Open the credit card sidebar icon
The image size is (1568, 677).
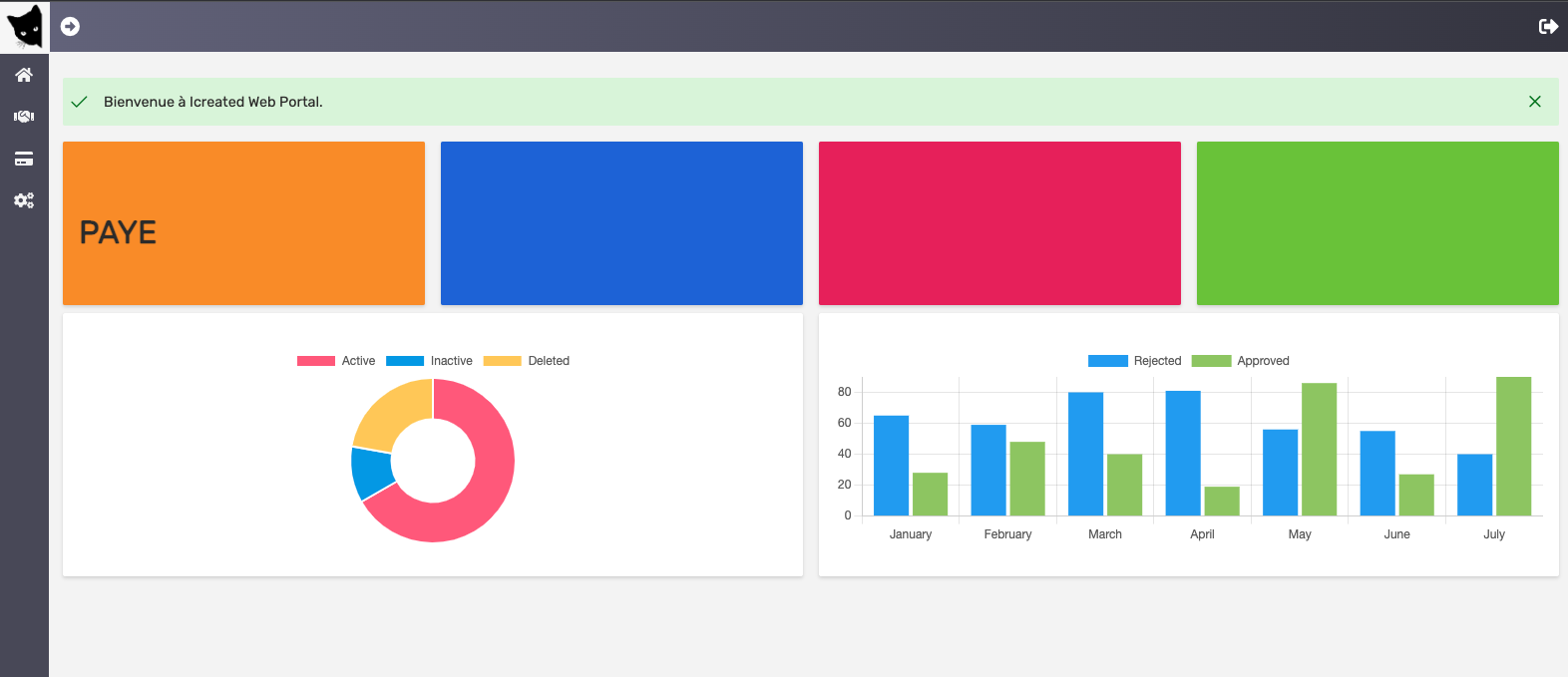[24, 159]
